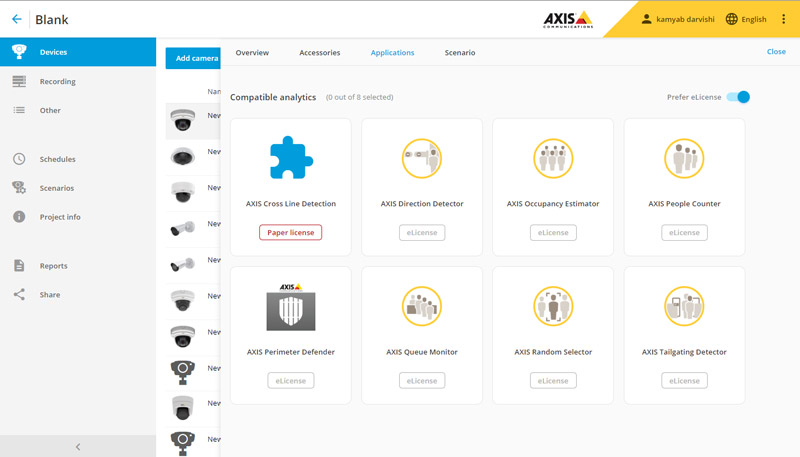
Task: Switch to the Overview tab
Action: pyautogui.click(x=252, y=52)
